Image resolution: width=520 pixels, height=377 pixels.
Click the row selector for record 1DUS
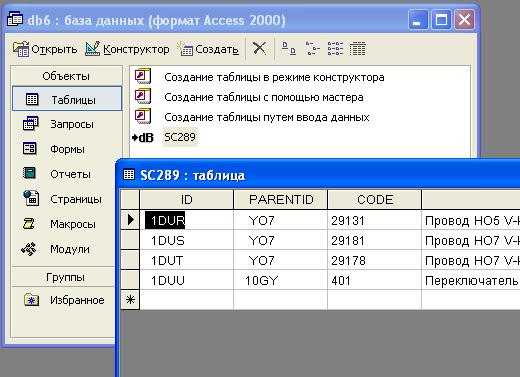(x=130, y=240)
